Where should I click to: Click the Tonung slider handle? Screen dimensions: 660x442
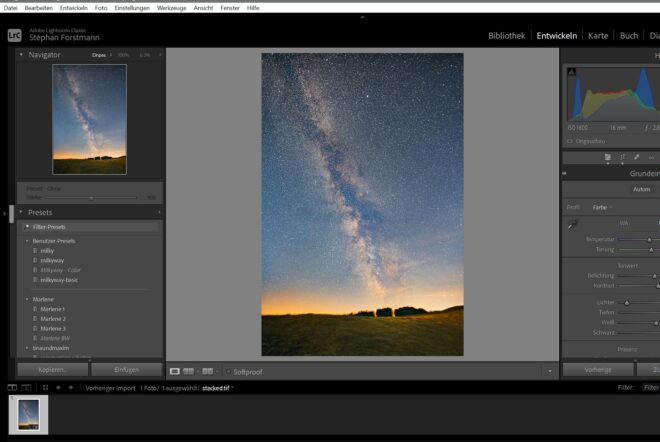tap(652, 250)
